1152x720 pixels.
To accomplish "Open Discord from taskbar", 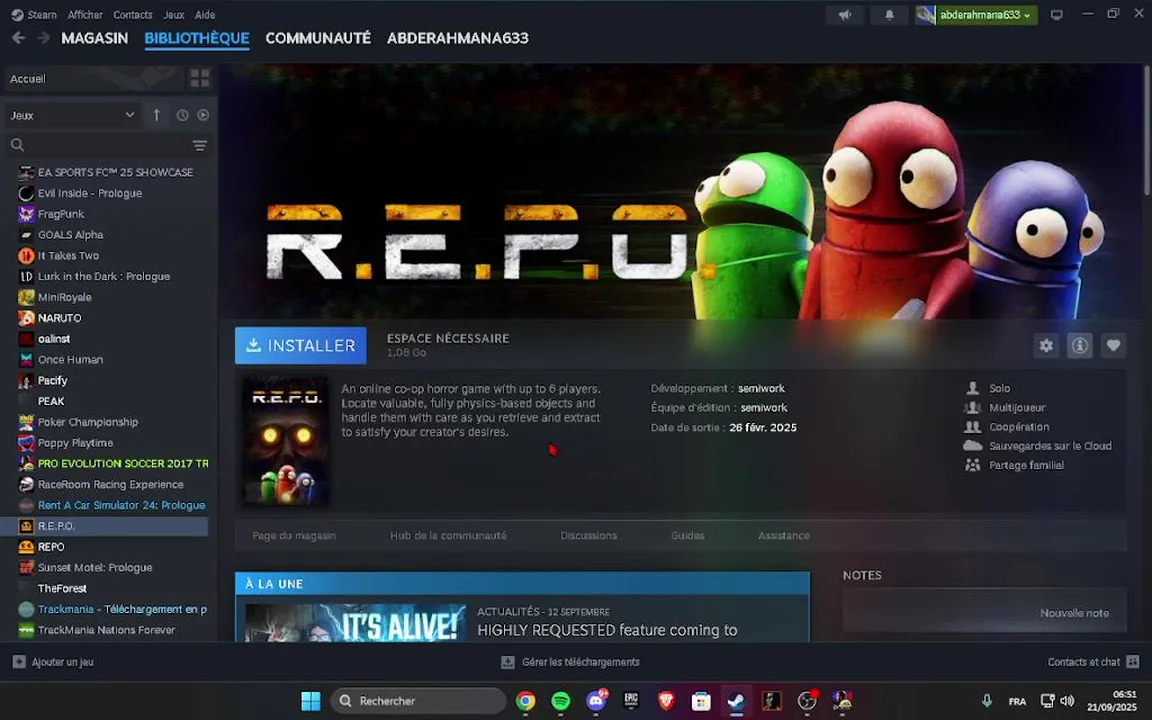I will (596, 701).
